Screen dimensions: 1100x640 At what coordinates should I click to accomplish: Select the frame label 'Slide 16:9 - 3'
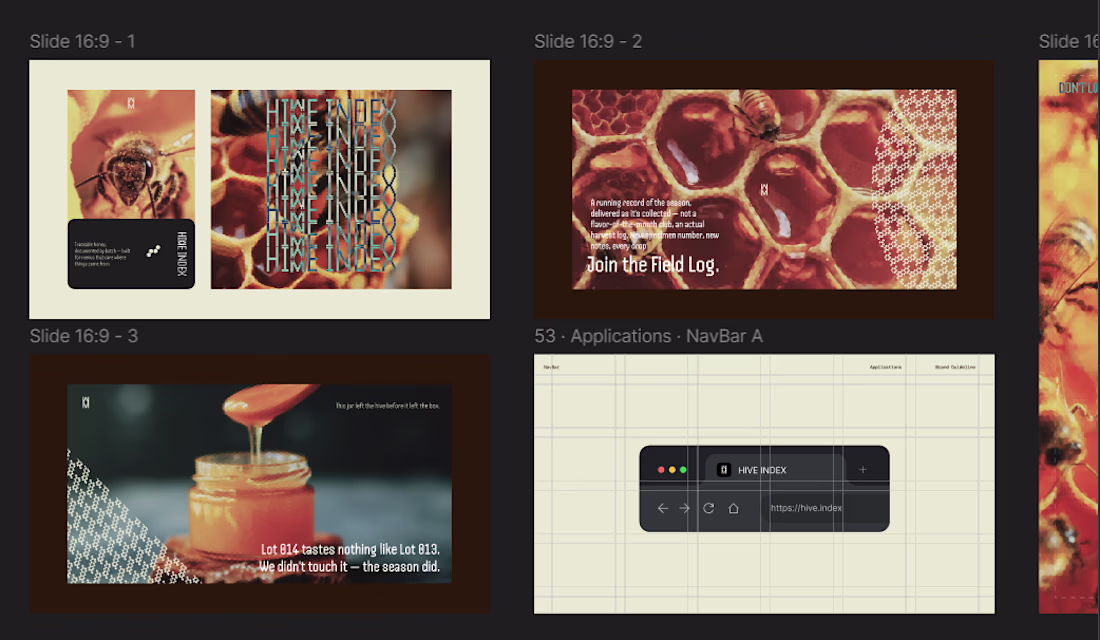tap(83, 336)
